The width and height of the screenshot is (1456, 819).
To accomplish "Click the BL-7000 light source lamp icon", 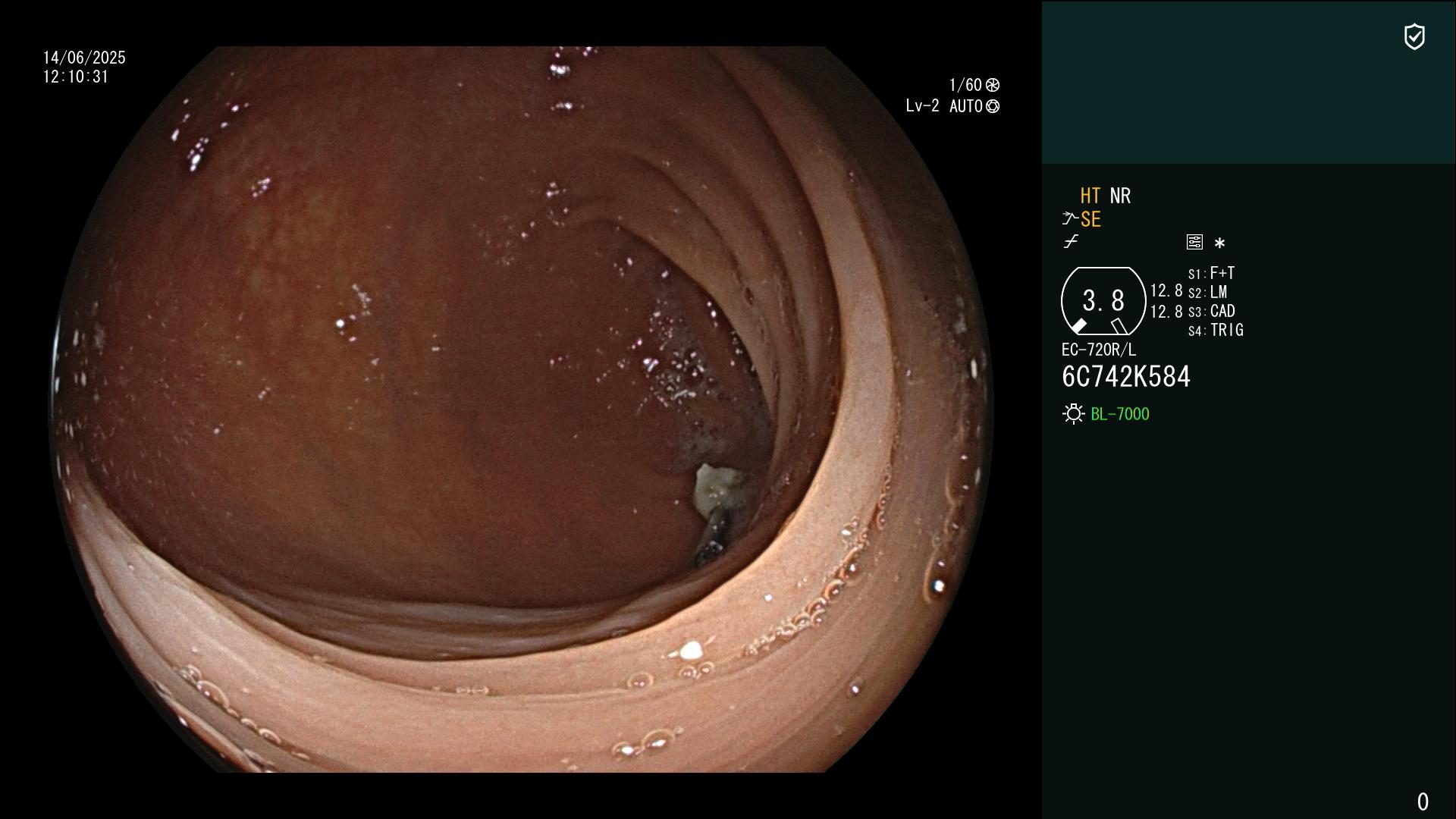I will pyautogui.click(x=1074, y=414).
